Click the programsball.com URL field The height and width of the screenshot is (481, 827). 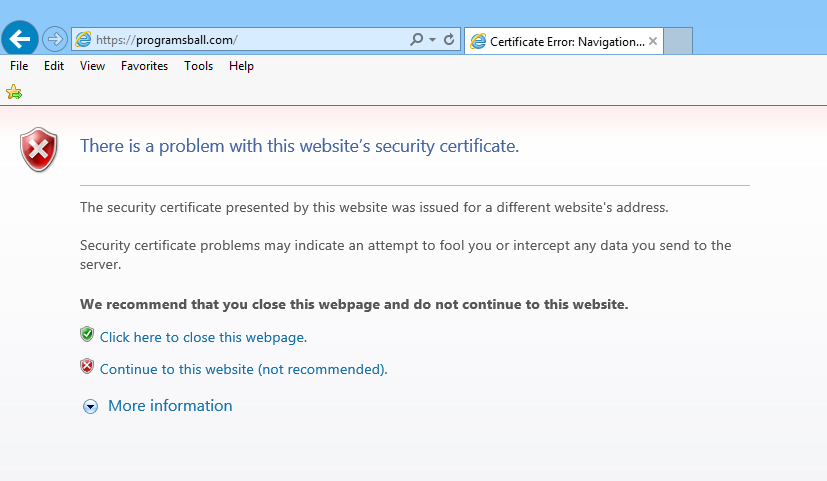[x=250, y=40]
